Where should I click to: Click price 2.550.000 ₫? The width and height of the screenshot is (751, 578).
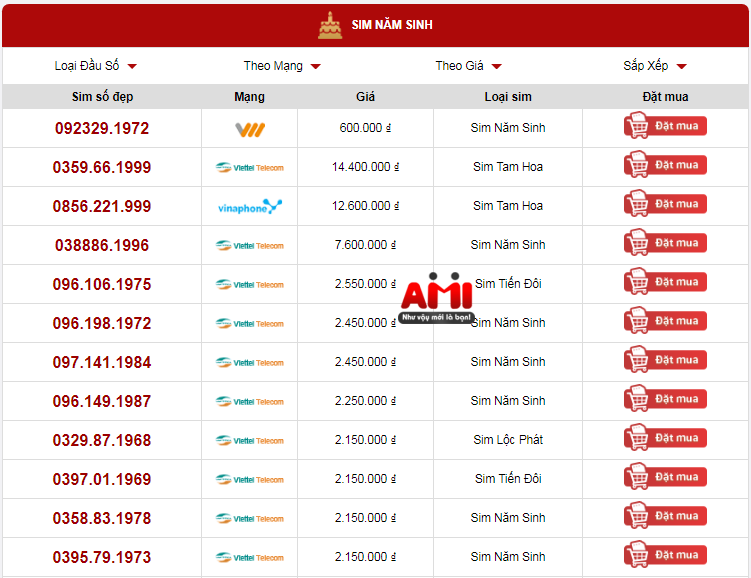365,284
